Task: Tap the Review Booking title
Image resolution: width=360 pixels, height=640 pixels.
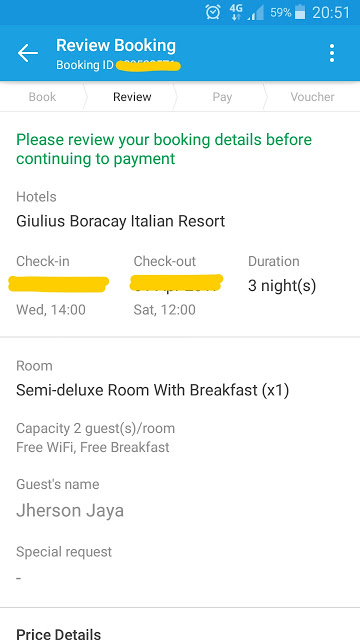Action: (116, 45)
